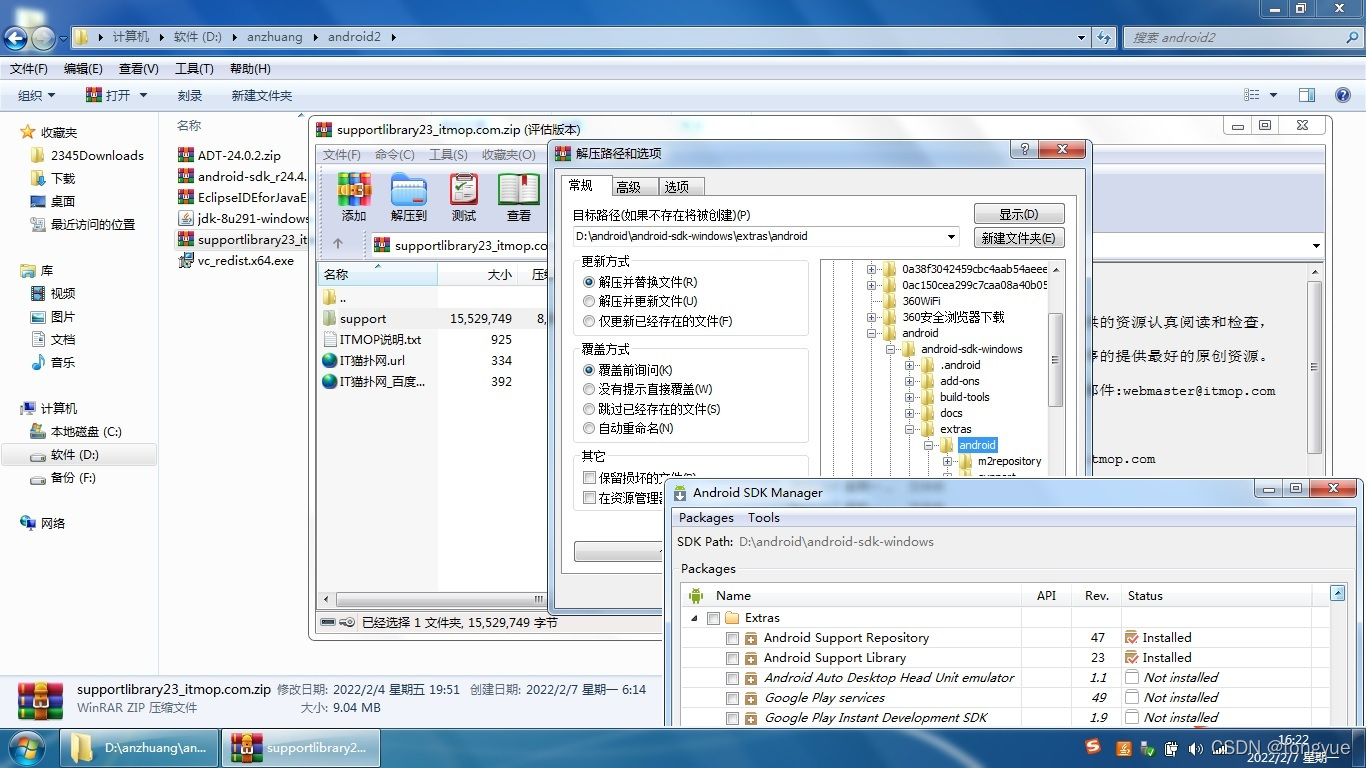The image size is (1366, 768).
Task: Expand the build-tools folder tree node
Action: coord(910,397)
